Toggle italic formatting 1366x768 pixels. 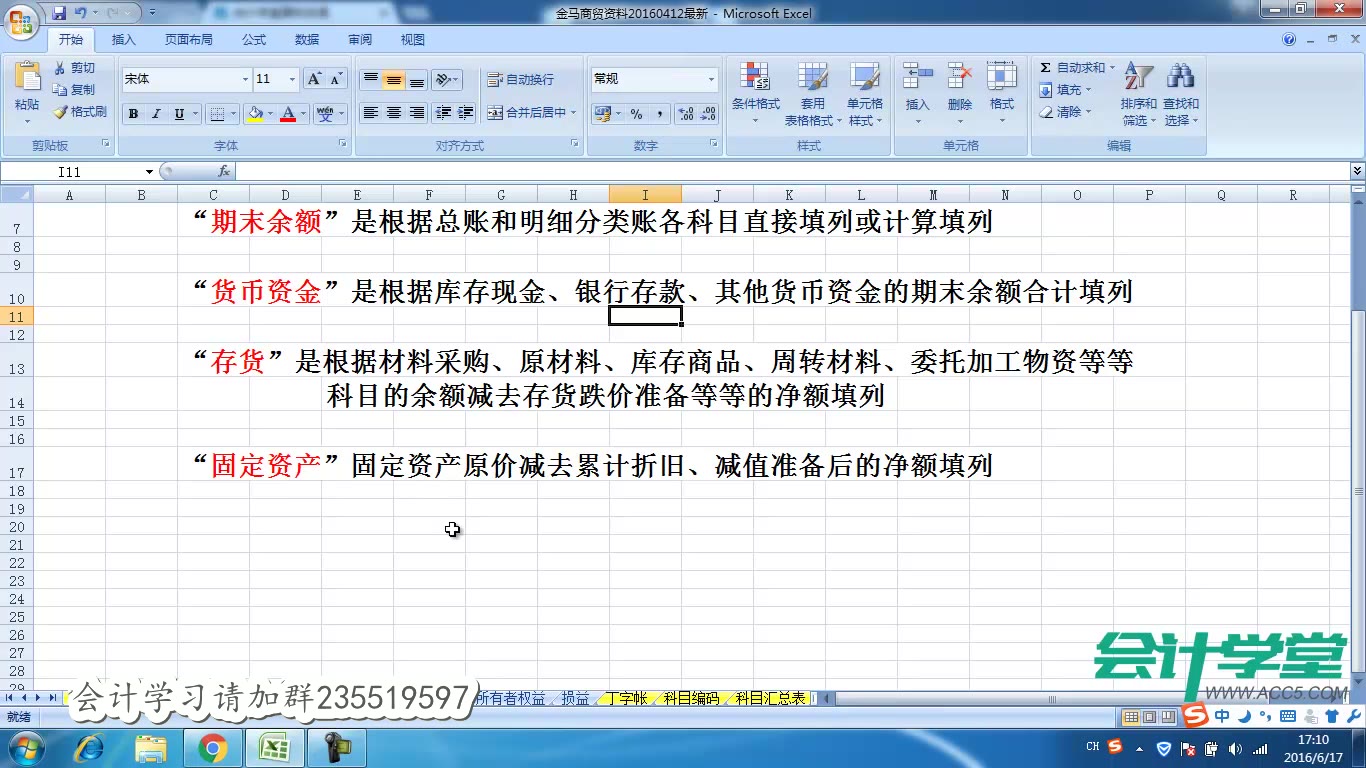(x=155, y=114)
